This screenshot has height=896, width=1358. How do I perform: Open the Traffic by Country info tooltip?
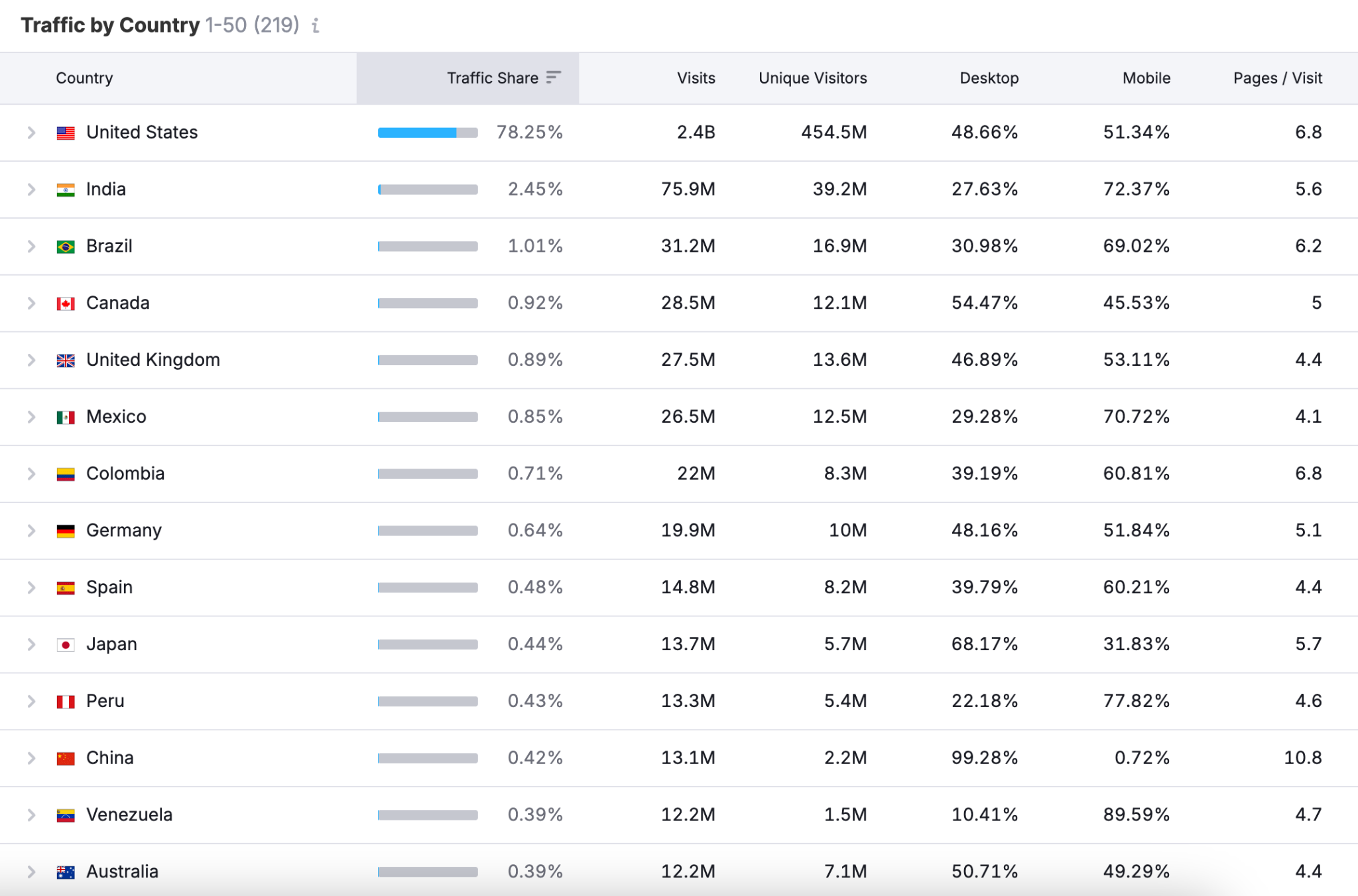(316, 27)
